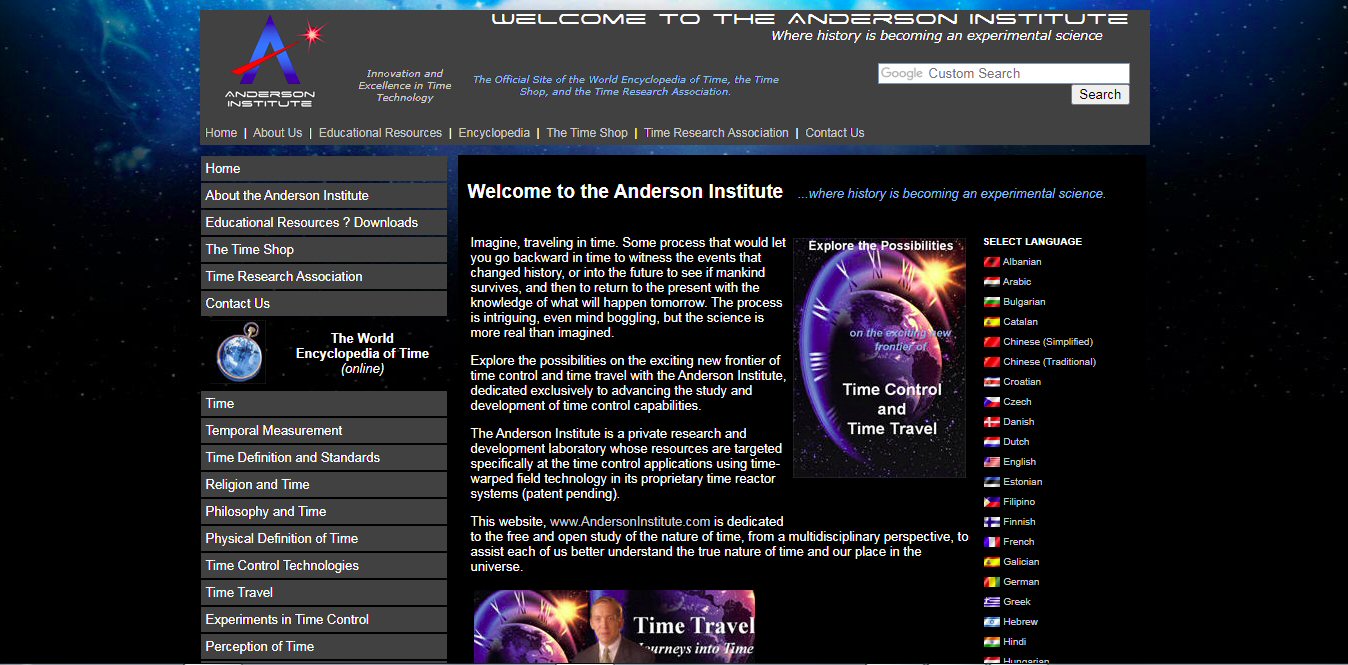Open Perception of Time sidebar entry
The image size is (1348, 665).
(x=324, y=647)
